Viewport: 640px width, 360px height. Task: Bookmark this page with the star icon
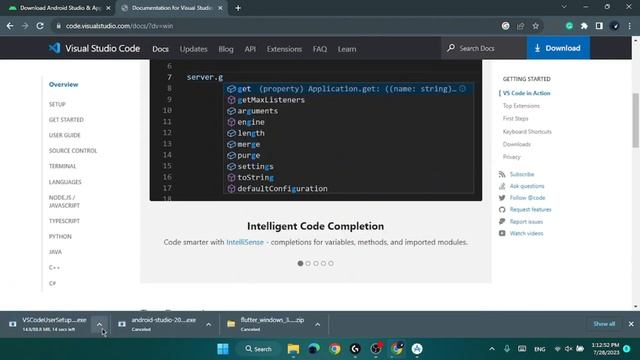[x=536, y=26]
